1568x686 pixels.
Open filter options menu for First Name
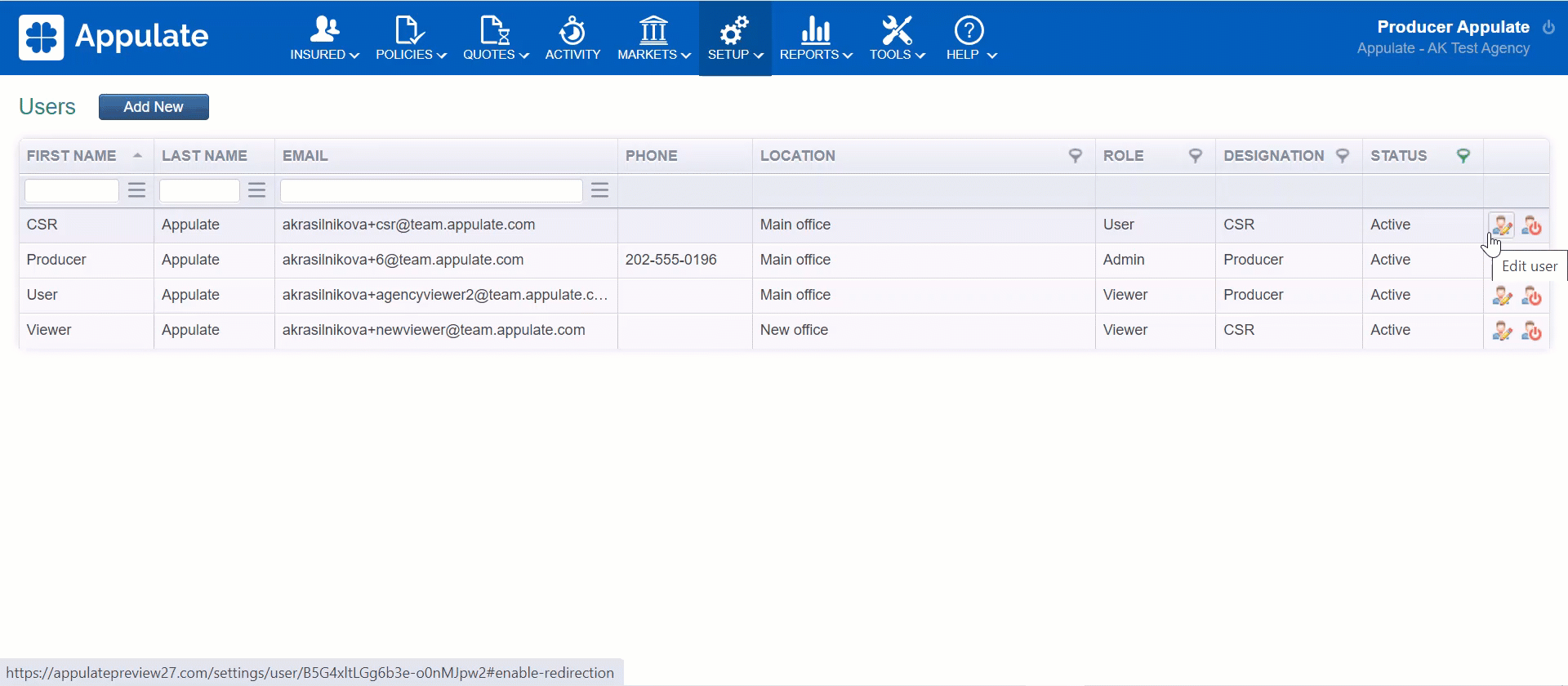(136, 190)
